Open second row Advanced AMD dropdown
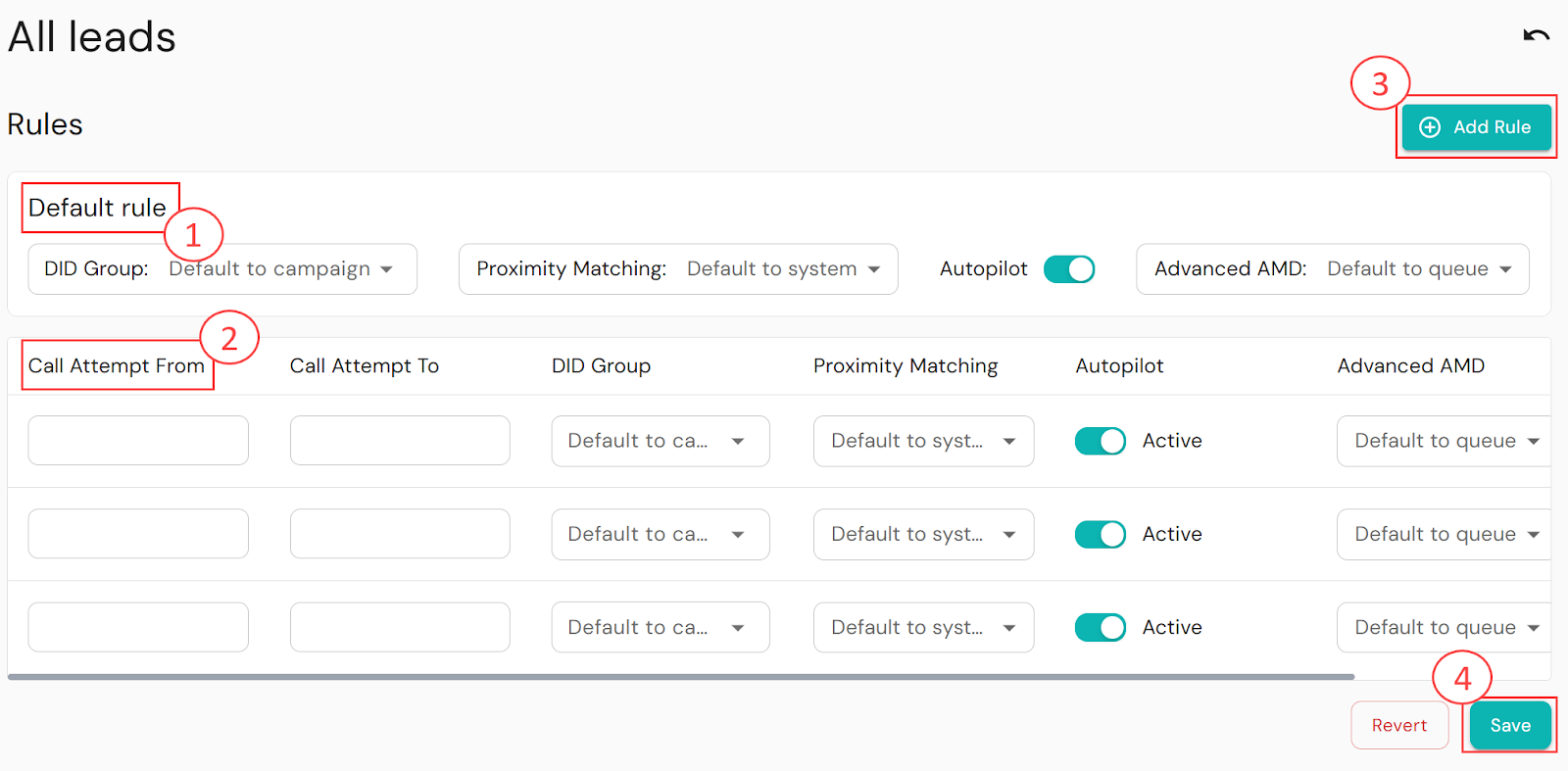Screen dimensions: 1568x771 [x=1445, y=534]
